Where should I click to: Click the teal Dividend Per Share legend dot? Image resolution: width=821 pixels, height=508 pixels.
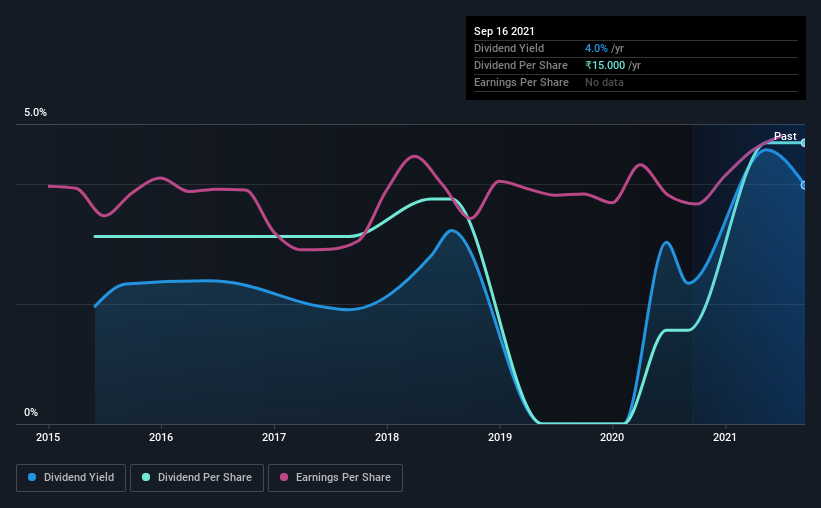[146, 477]
